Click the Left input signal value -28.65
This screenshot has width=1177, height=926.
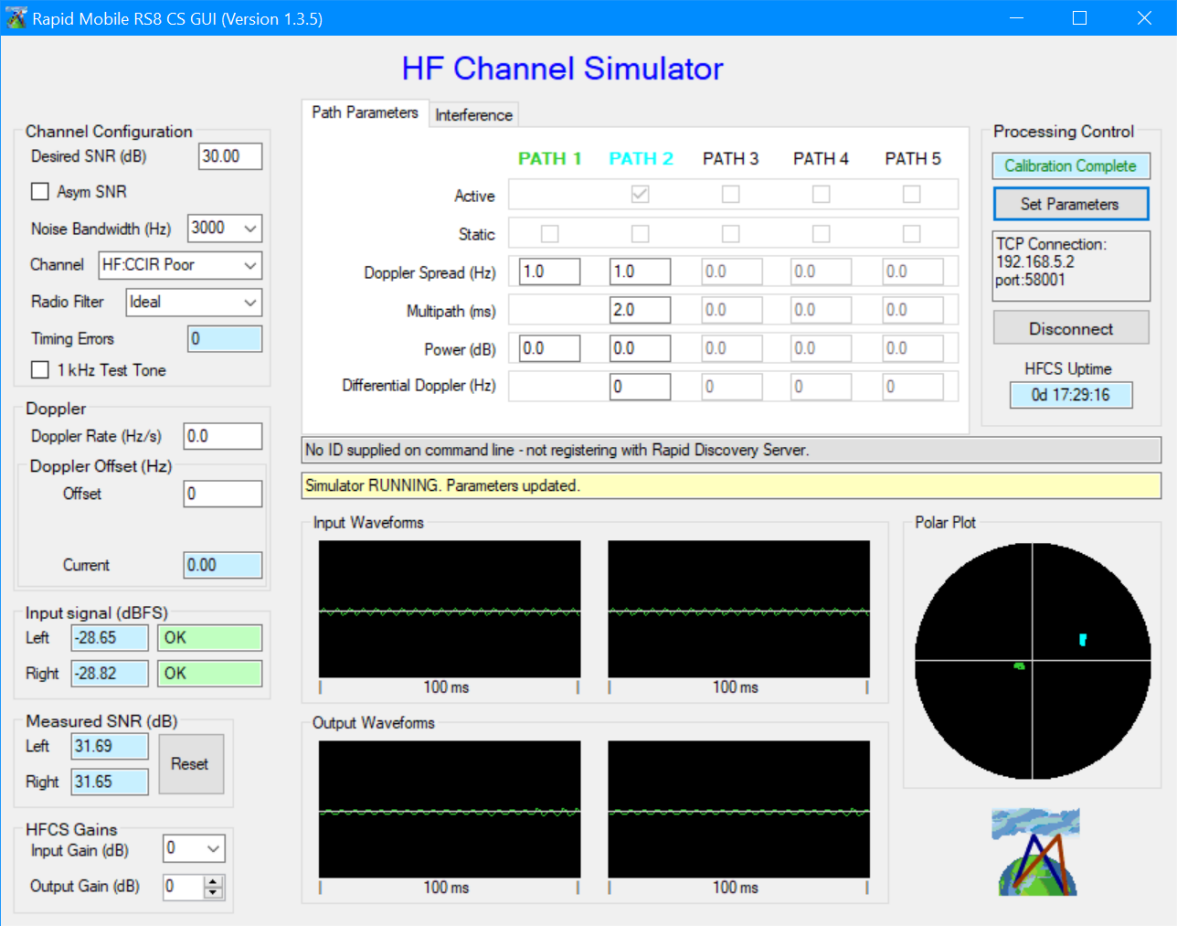(110, 638)
